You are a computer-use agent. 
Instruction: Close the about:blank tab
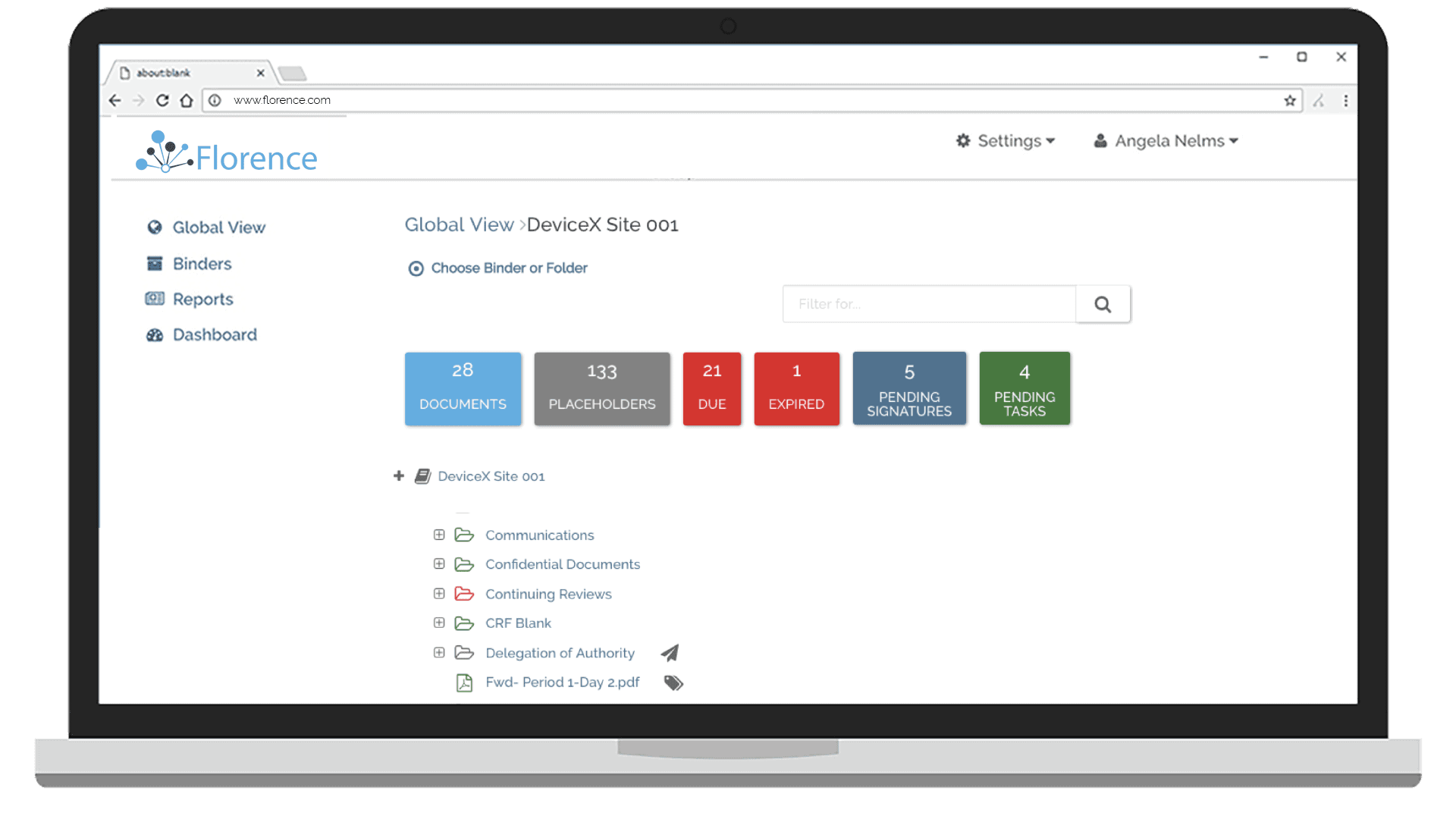pos(260,73)
